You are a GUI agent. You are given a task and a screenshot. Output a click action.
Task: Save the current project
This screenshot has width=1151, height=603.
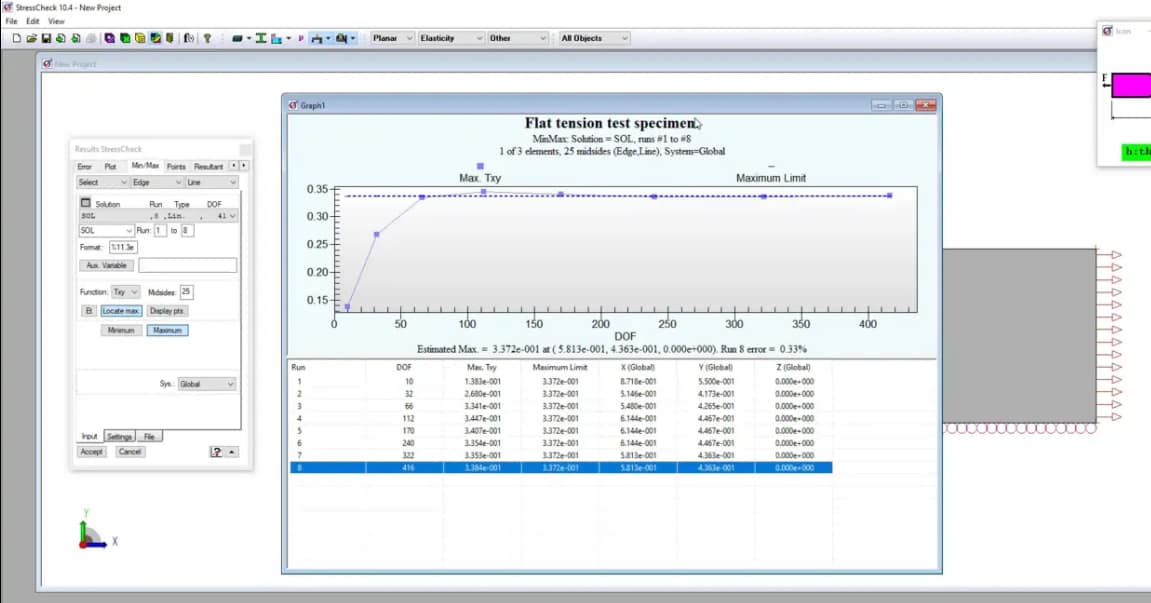coord(46,38)
